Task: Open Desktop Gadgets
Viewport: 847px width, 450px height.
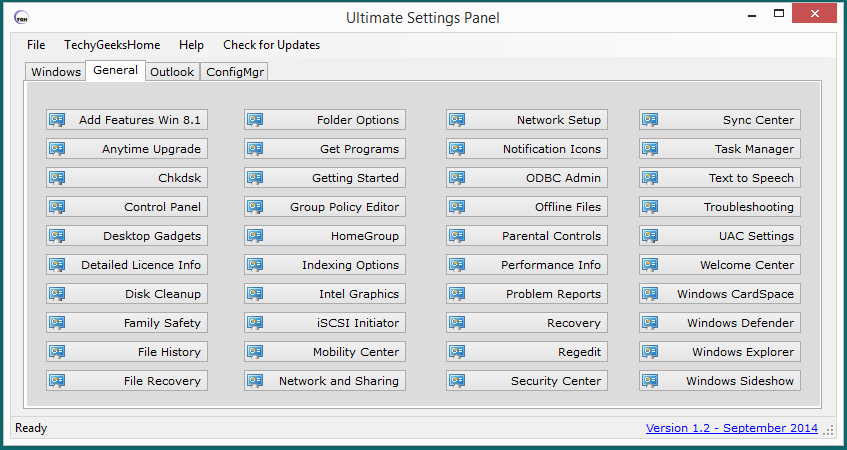Action: click(127, 236)
